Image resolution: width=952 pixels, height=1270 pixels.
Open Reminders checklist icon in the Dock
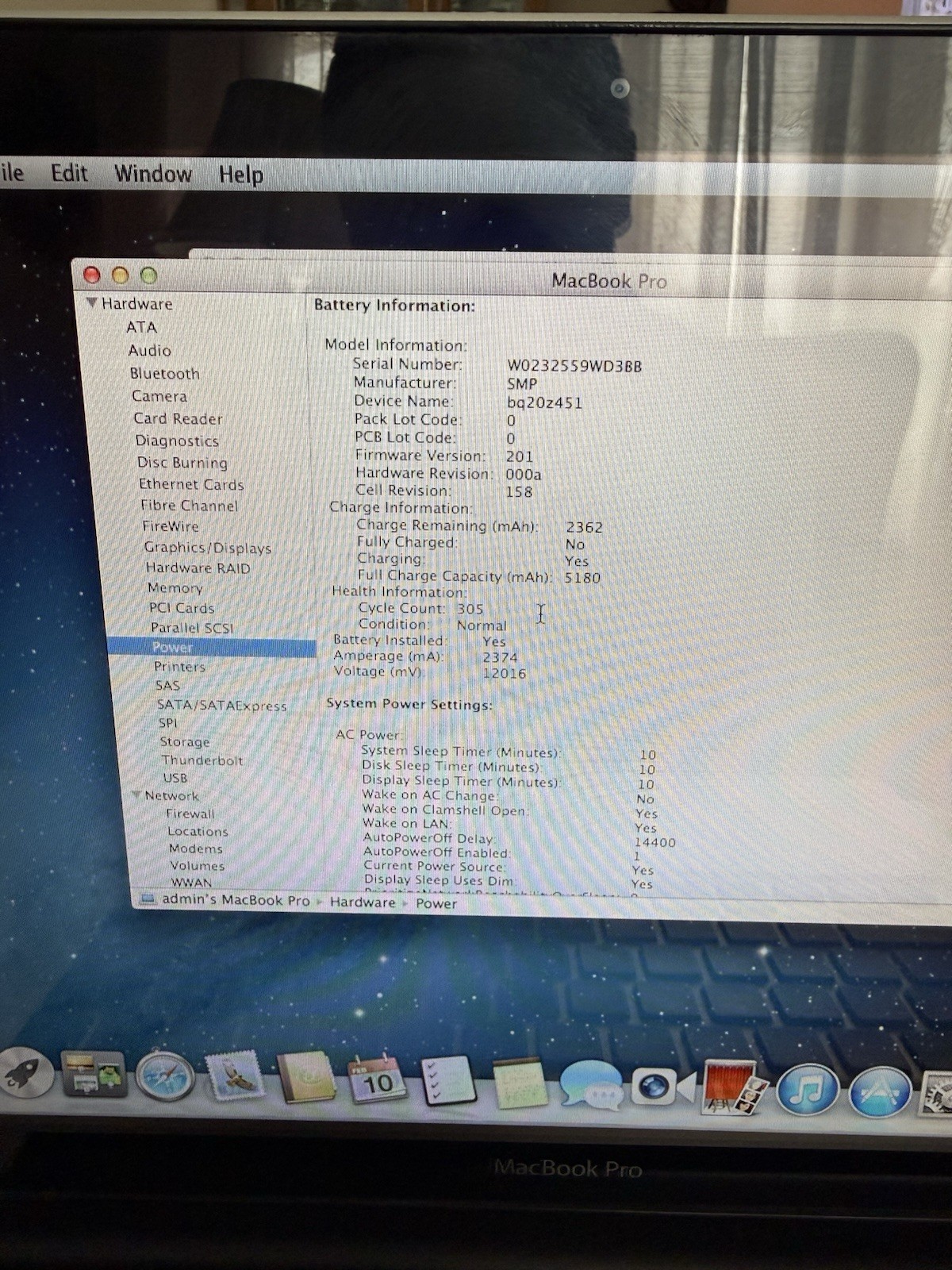(448, 1081)
